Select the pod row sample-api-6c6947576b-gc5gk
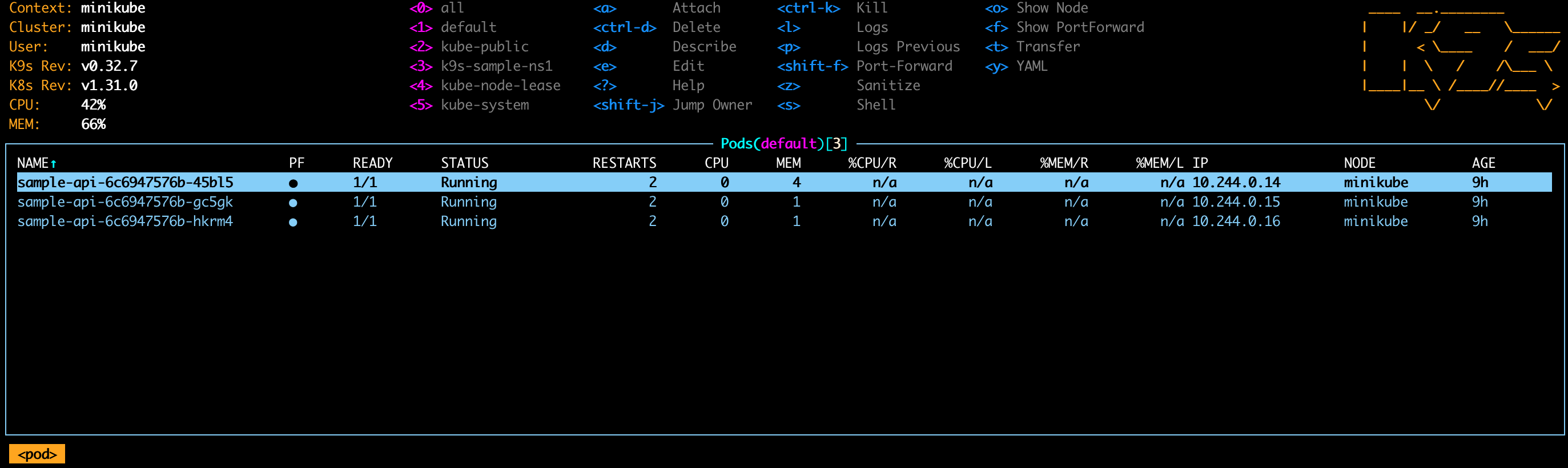 point(784,202)
